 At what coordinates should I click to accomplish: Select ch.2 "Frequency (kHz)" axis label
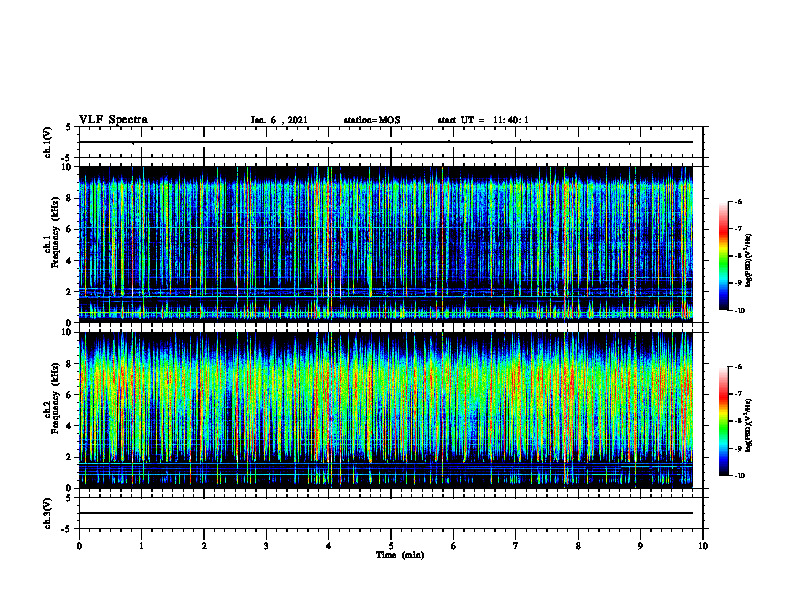tap(55, 398)
